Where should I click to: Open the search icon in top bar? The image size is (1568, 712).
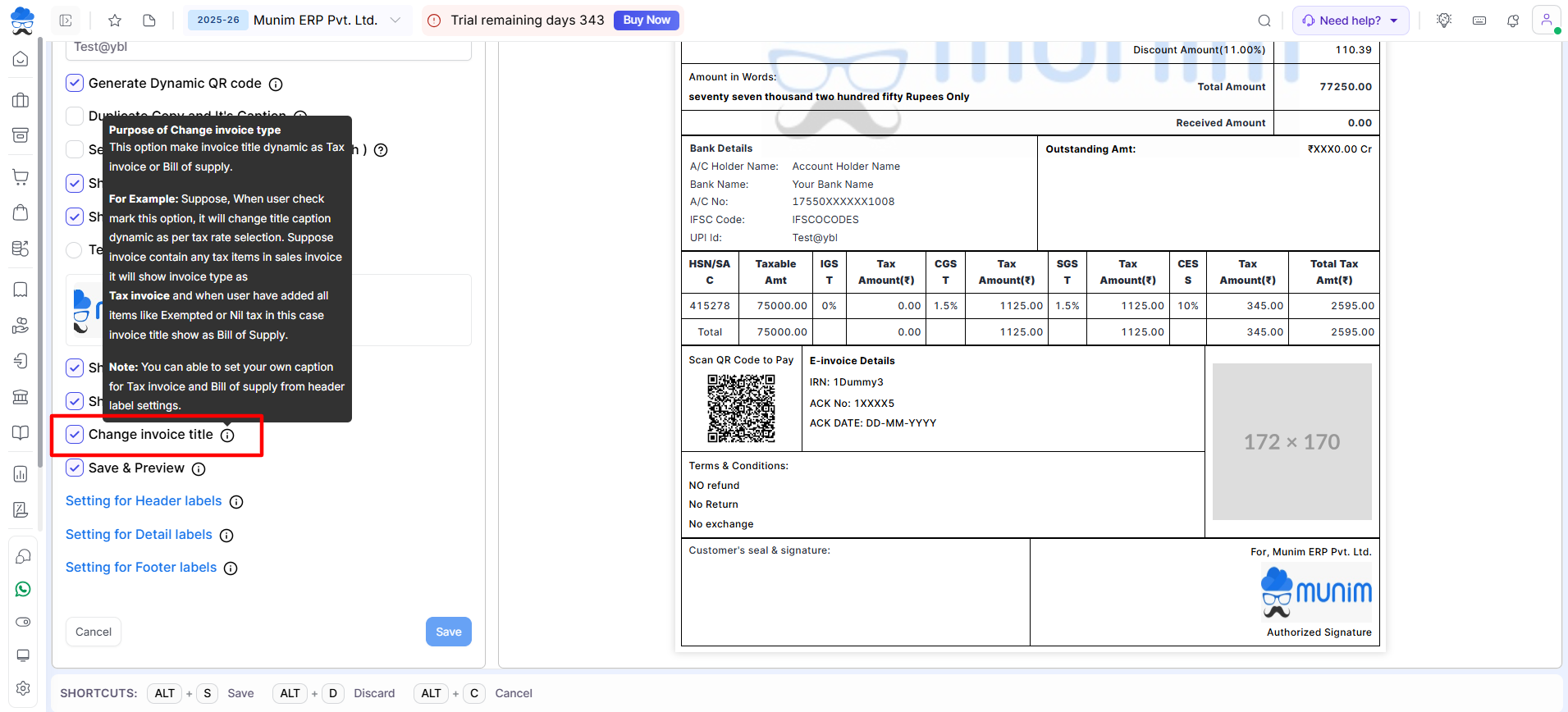coord(1264,21)
